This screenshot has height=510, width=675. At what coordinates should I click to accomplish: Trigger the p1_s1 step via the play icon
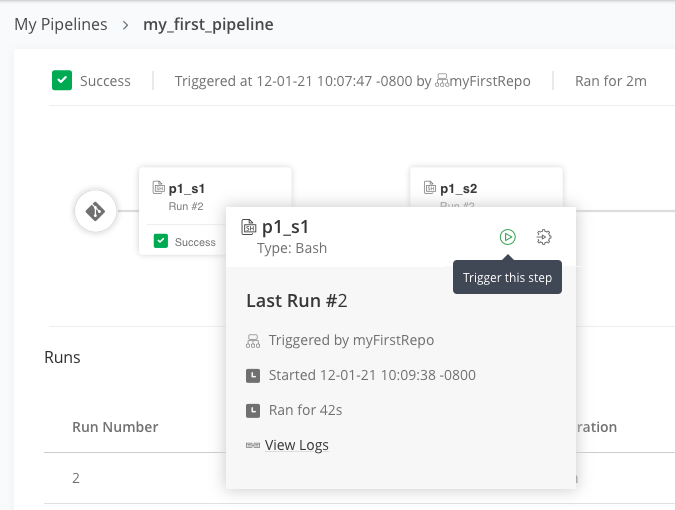click(508, 237)
